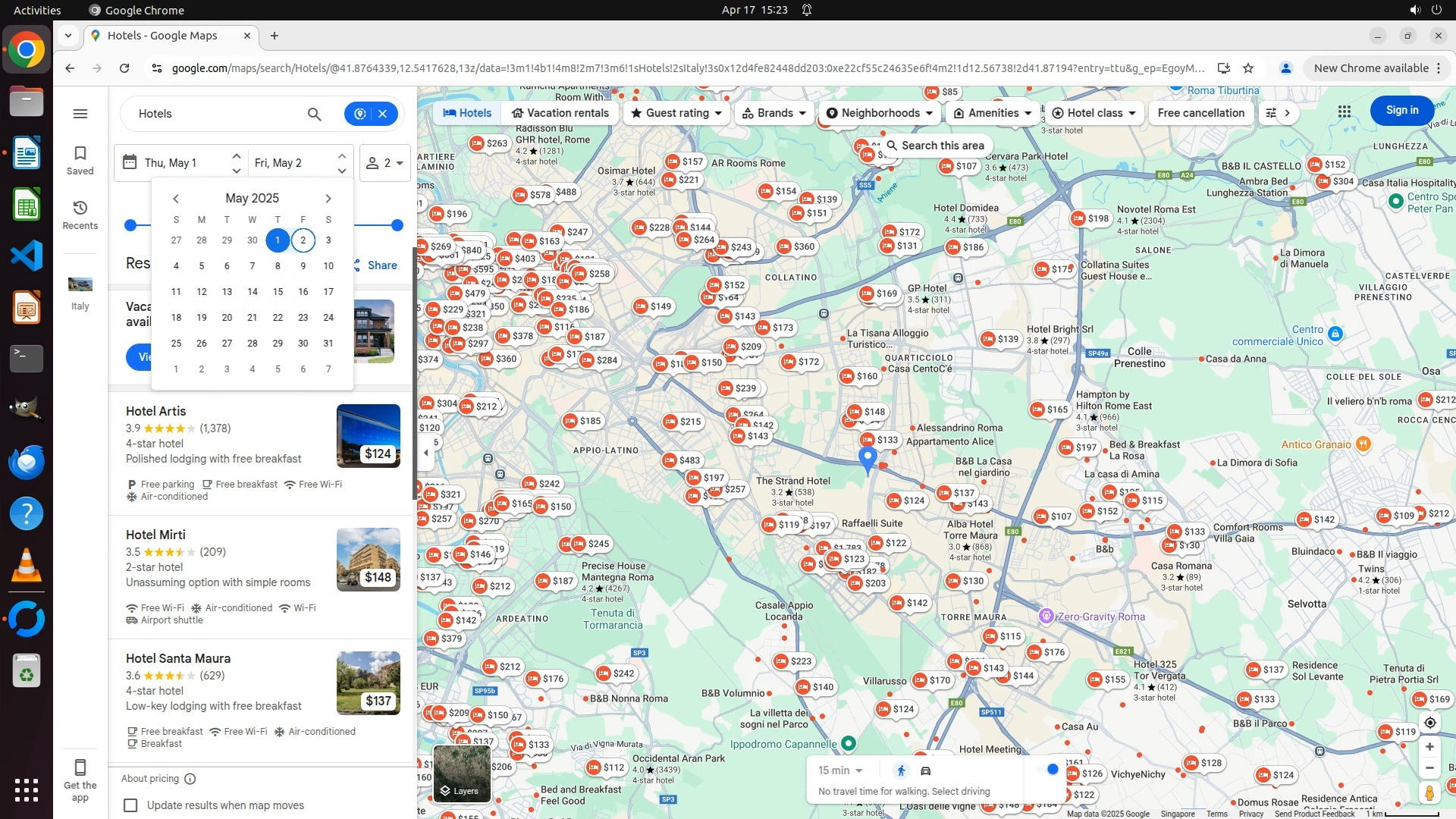
Task: Expand the Hotel class filter dropdown
Action: click(1094, 113)
